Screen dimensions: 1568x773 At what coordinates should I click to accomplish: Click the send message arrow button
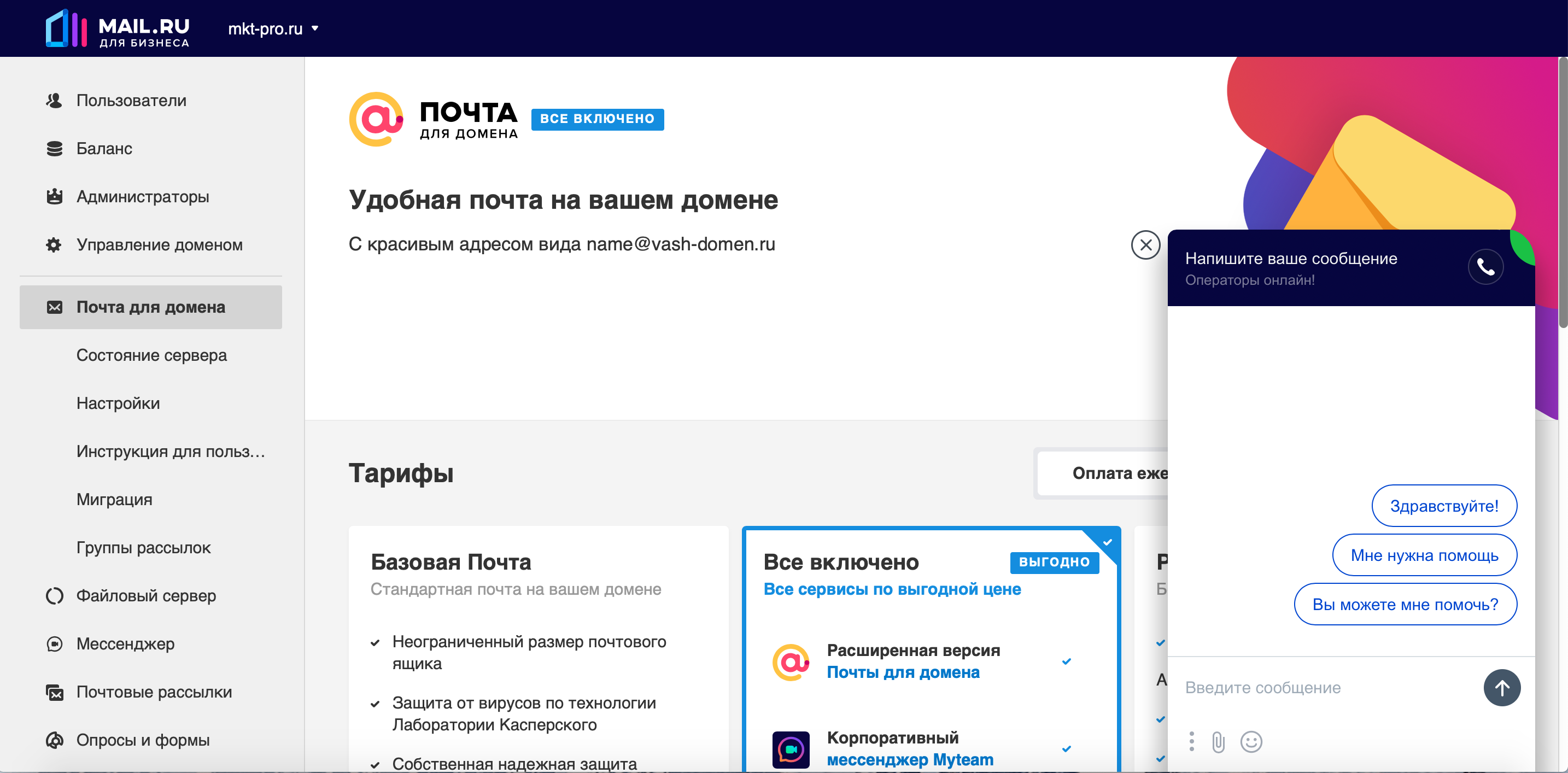[x=1502, y=688]
